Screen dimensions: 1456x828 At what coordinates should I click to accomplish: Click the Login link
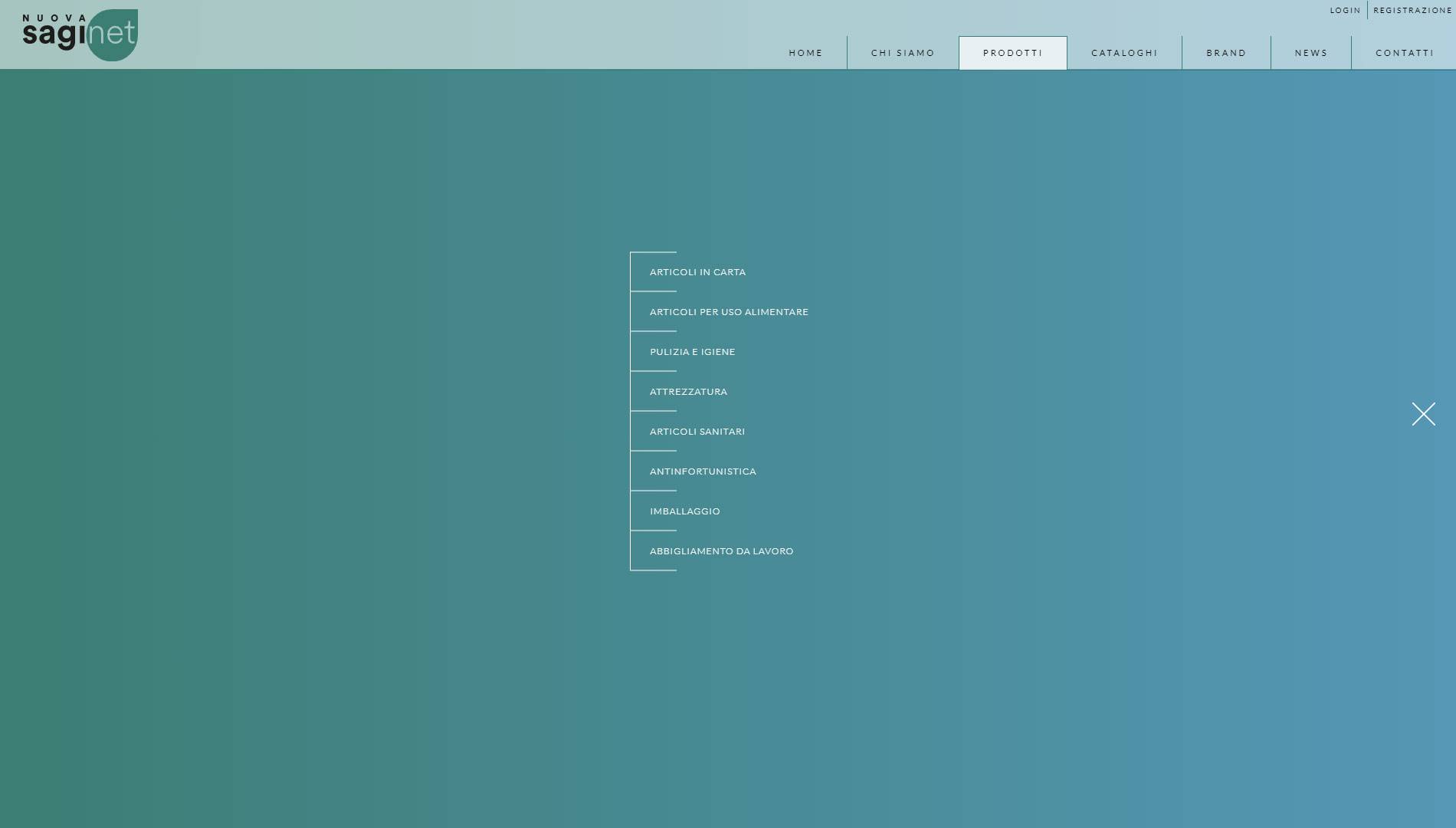1345,11
